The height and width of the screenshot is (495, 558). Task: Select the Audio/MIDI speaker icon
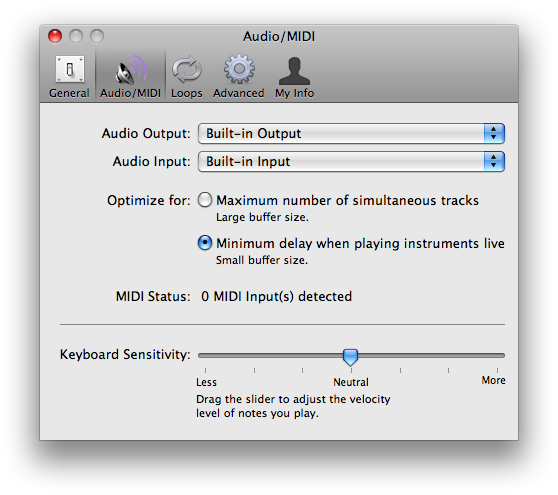[x=131, y=70]
